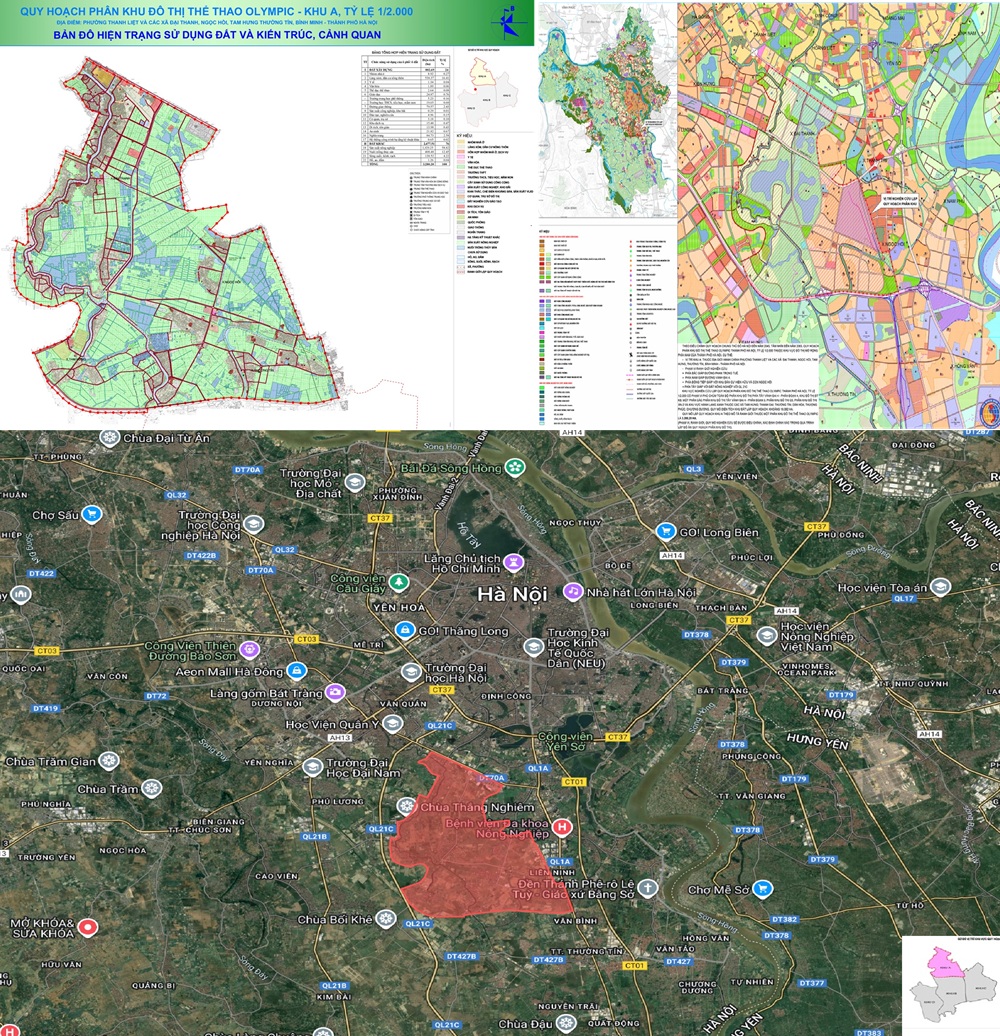Select the Công viên Cầu Giấy tree marker
The width and height of the screenshot is (1000, 1036).
(x=398, y=582)
